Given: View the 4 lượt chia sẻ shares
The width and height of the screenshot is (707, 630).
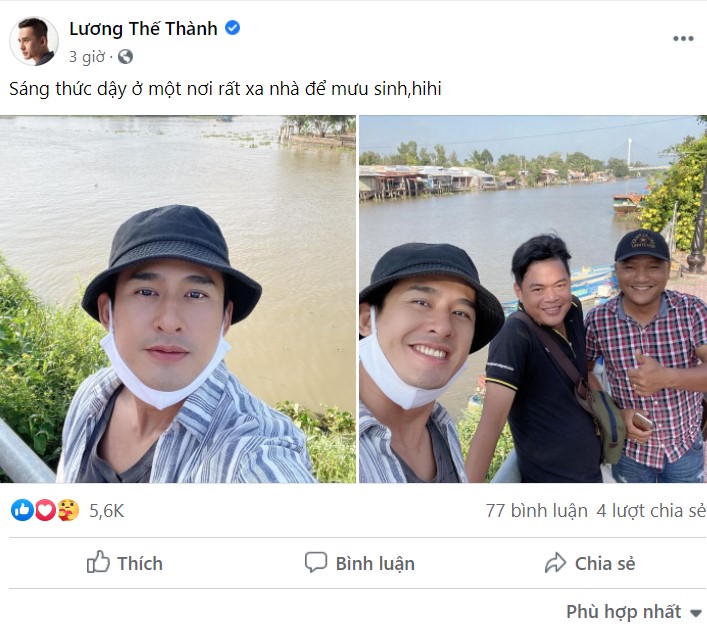Looking at the screenshot, I should (651, 510).
